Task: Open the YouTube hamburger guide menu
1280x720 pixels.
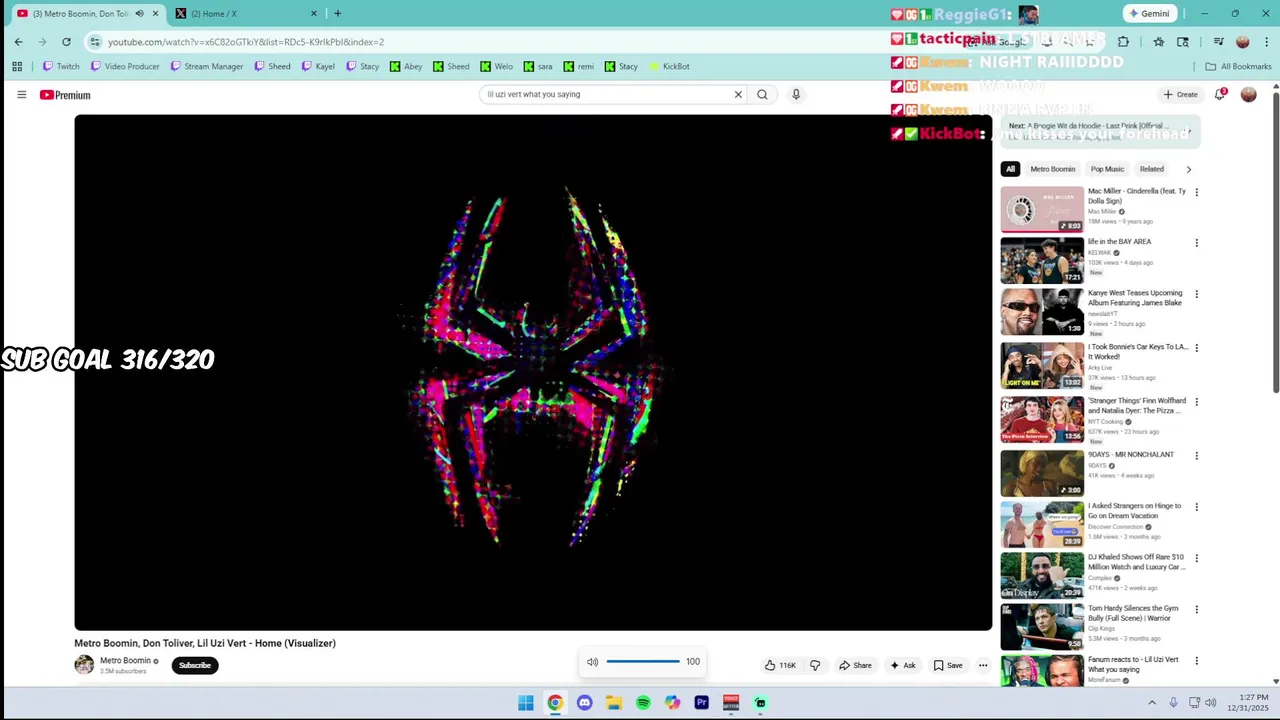Action: click(21, 94)
